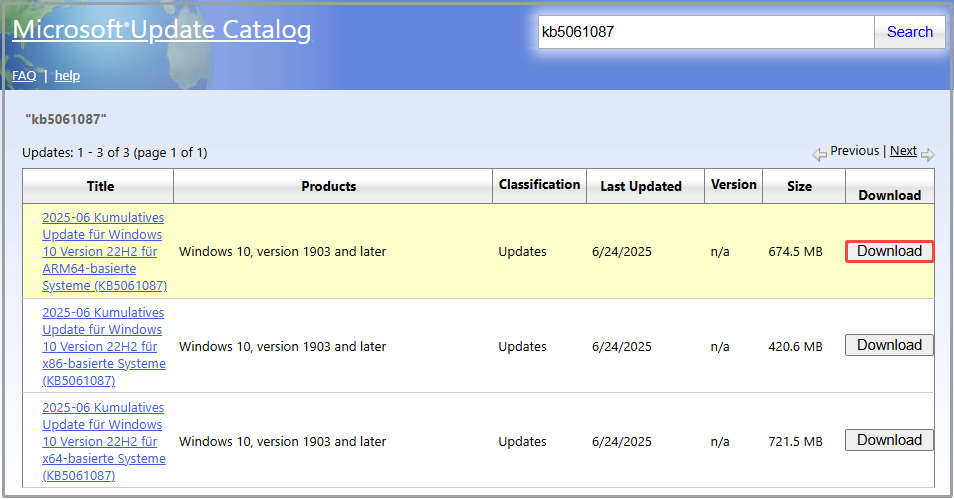954x499 pixels.
Task: Click the Search button
Action: tap(910, 32)
